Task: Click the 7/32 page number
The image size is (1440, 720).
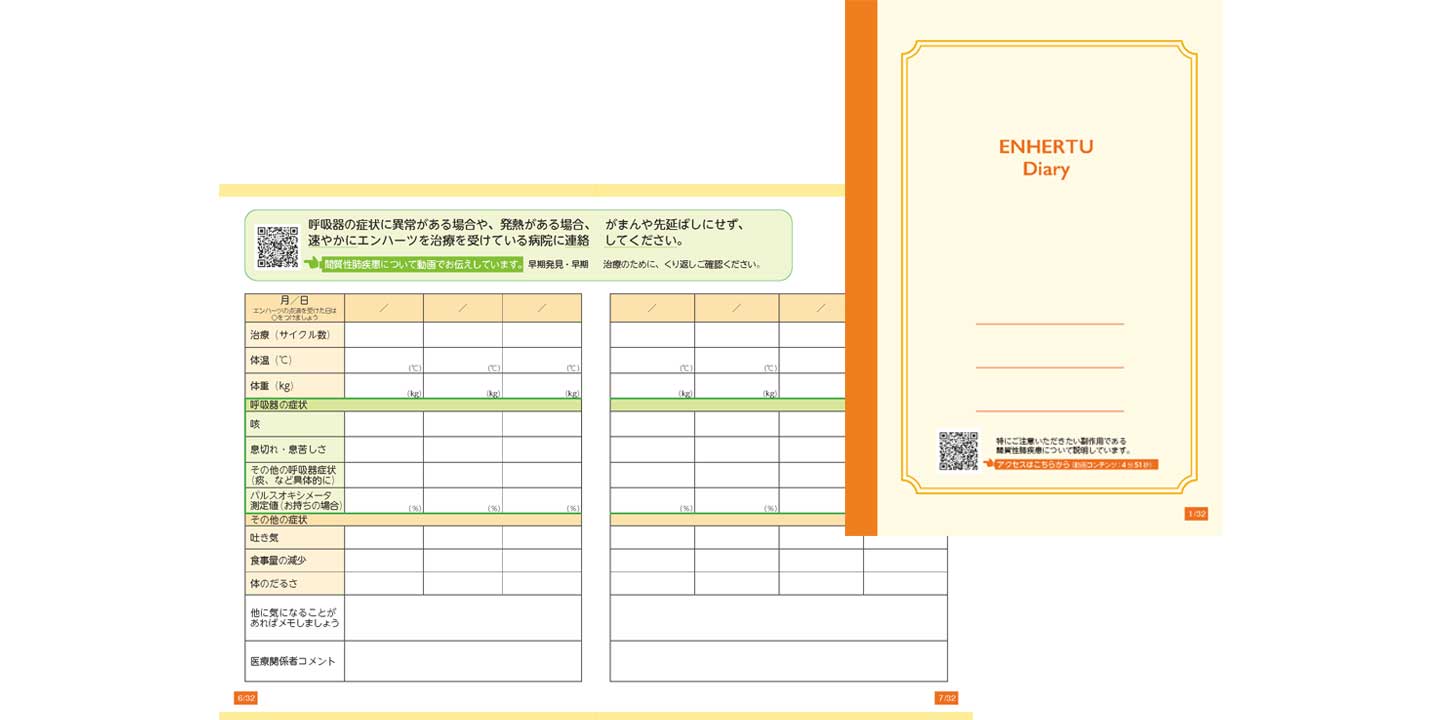Action: pyautogui.click(x=947, y=698)
